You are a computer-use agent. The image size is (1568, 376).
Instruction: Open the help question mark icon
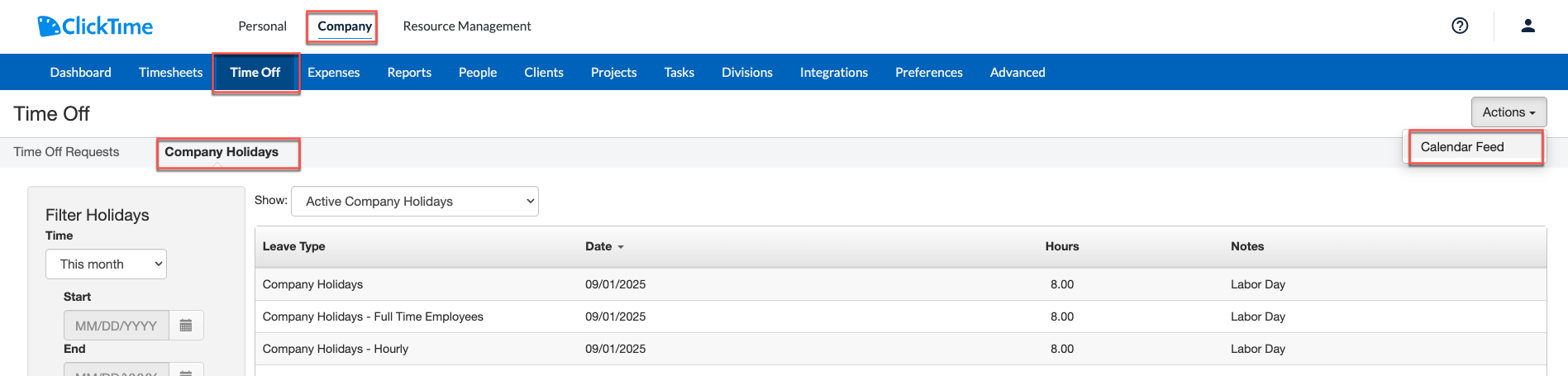pos(1460,26)
